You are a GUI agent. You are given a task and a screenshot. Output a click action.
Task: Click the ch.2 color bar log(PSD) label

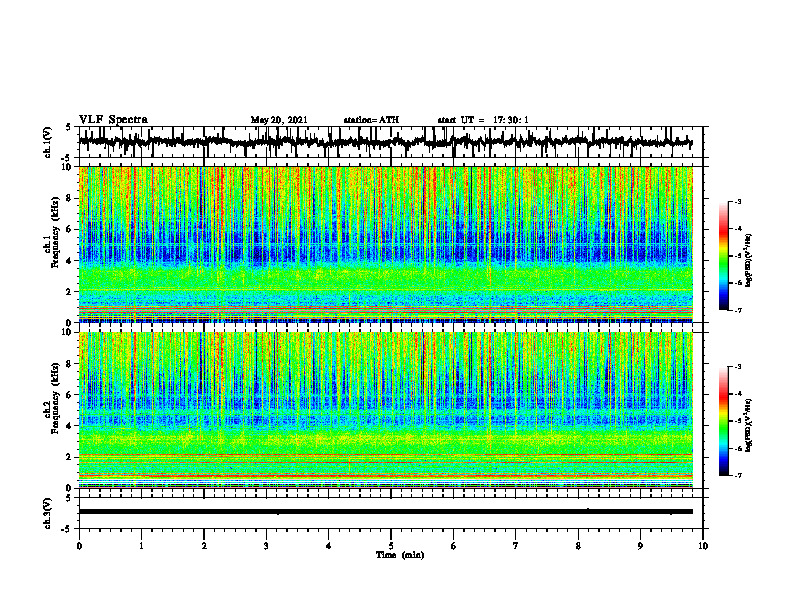click(749, 425)
